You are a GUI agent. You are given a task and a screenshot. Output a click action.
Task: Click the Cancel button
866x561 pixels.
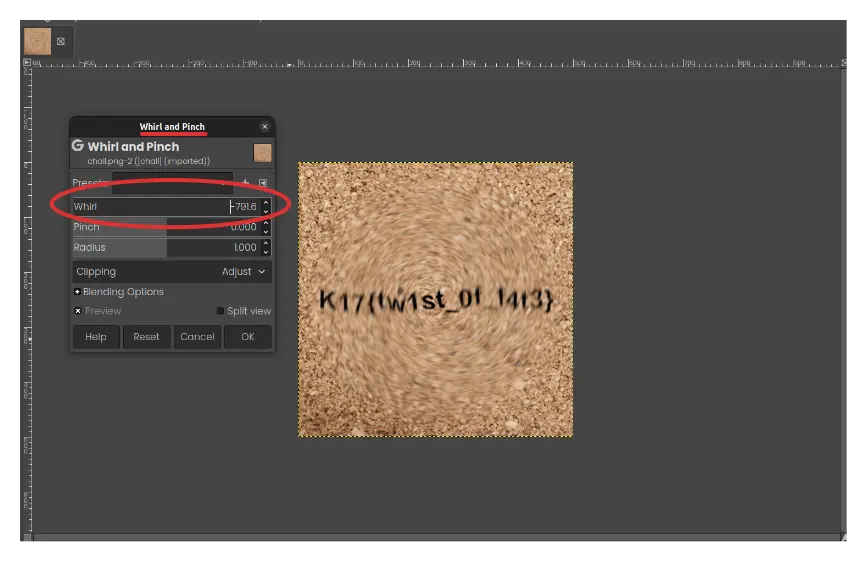pos(197,337)
